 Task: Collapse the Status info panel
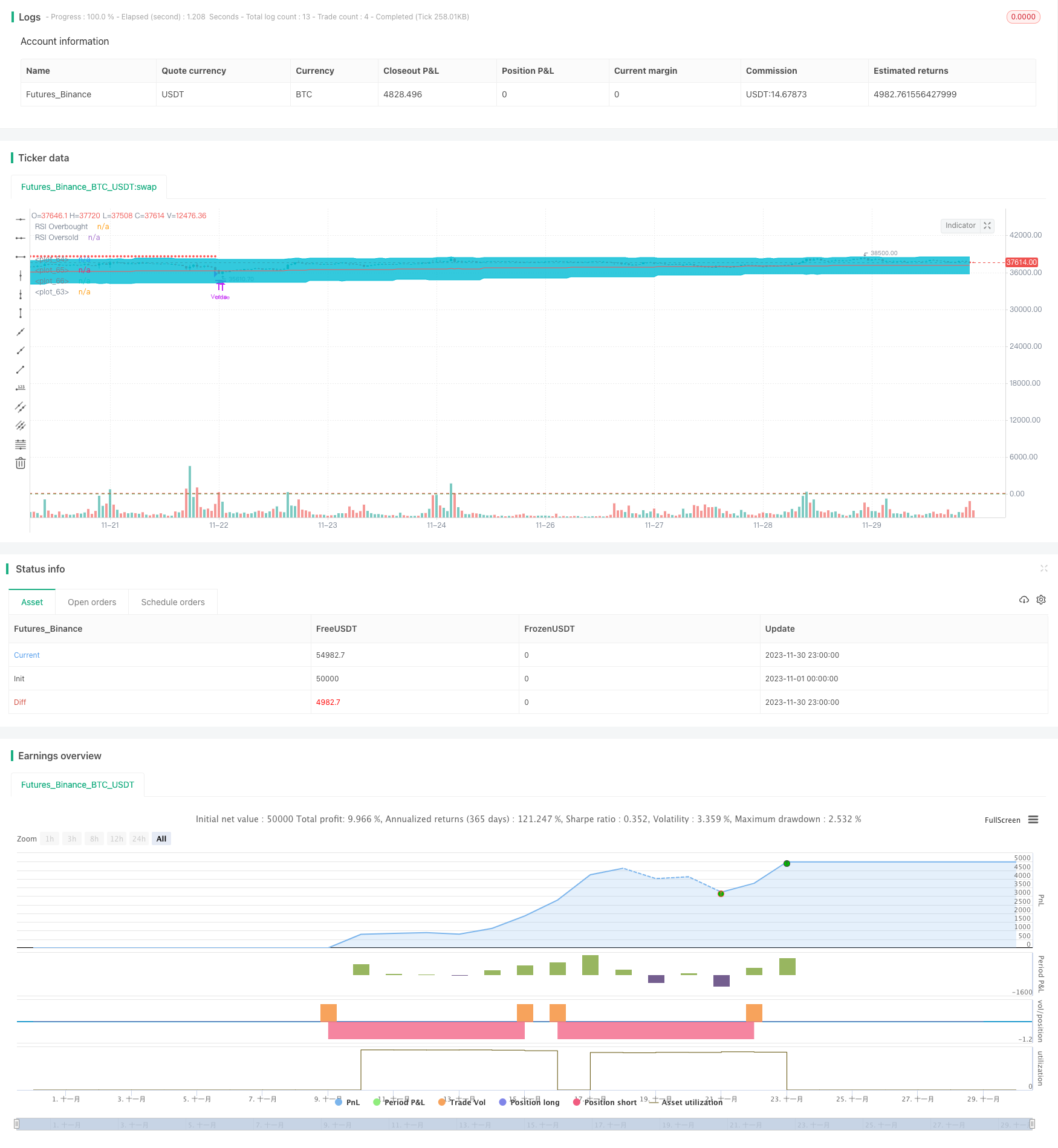[1043, 568]
